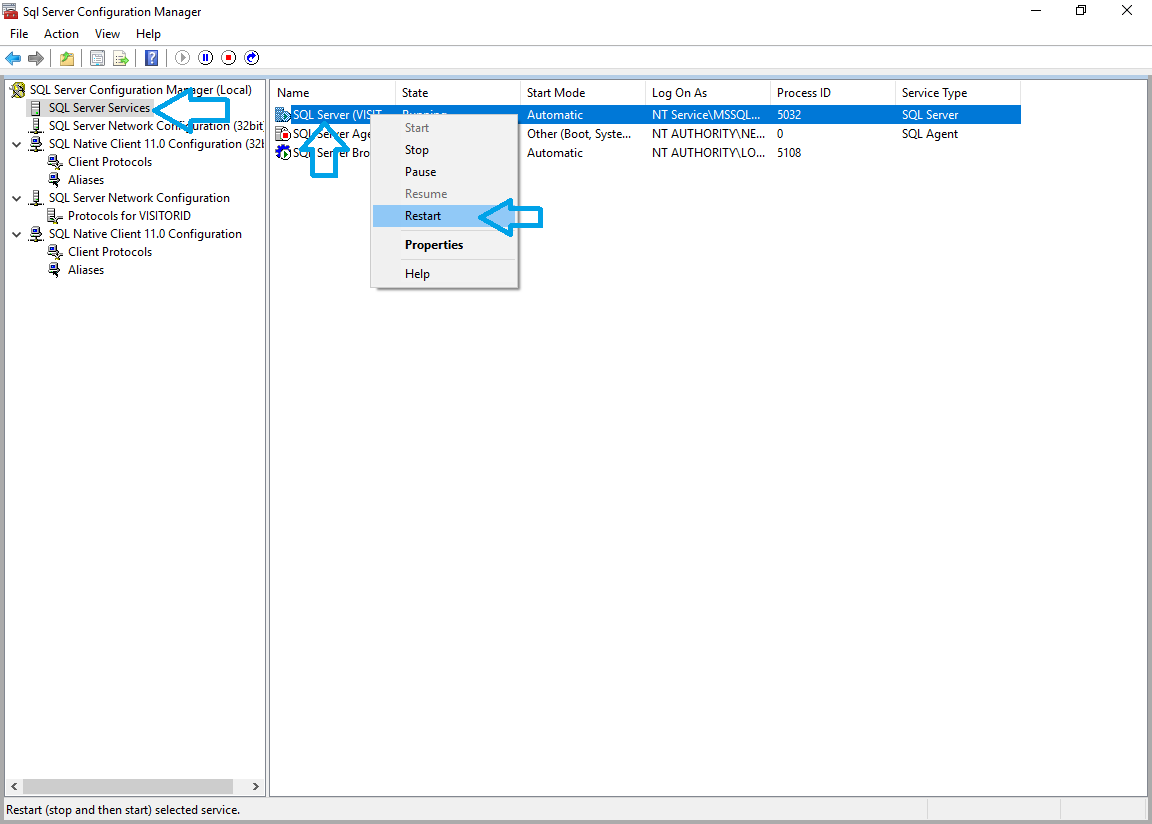Select SQL Server Services in the tree
The width and height of the screenshot is (1152, 824).
coord(99,108)
